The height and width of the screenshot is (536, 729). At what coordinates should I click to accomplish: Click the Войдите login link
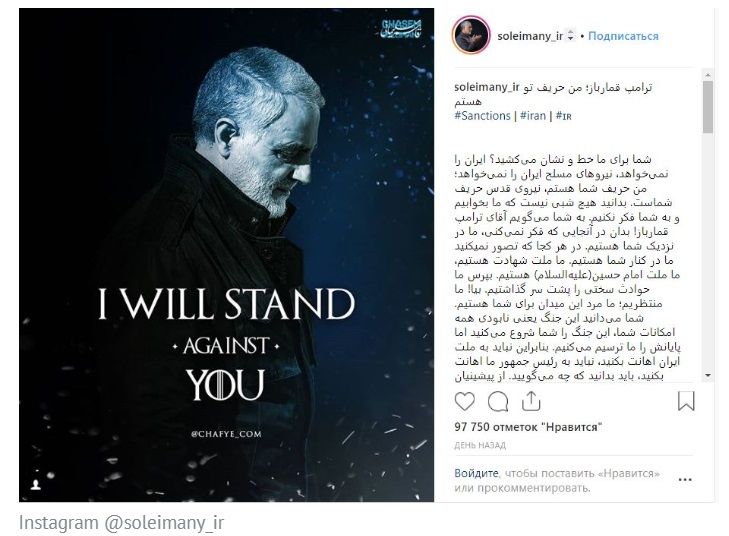click(476, 473)
